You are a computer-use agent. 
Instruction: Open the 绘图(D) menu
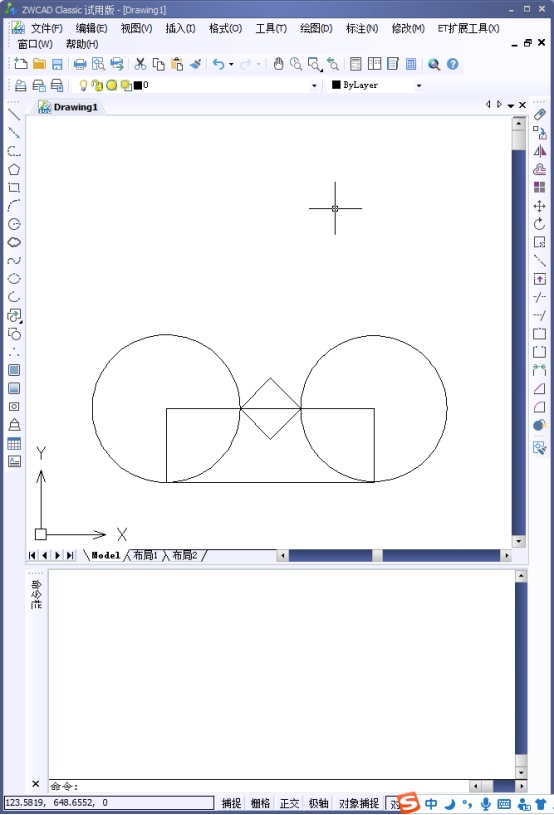(x=316, y=29)
